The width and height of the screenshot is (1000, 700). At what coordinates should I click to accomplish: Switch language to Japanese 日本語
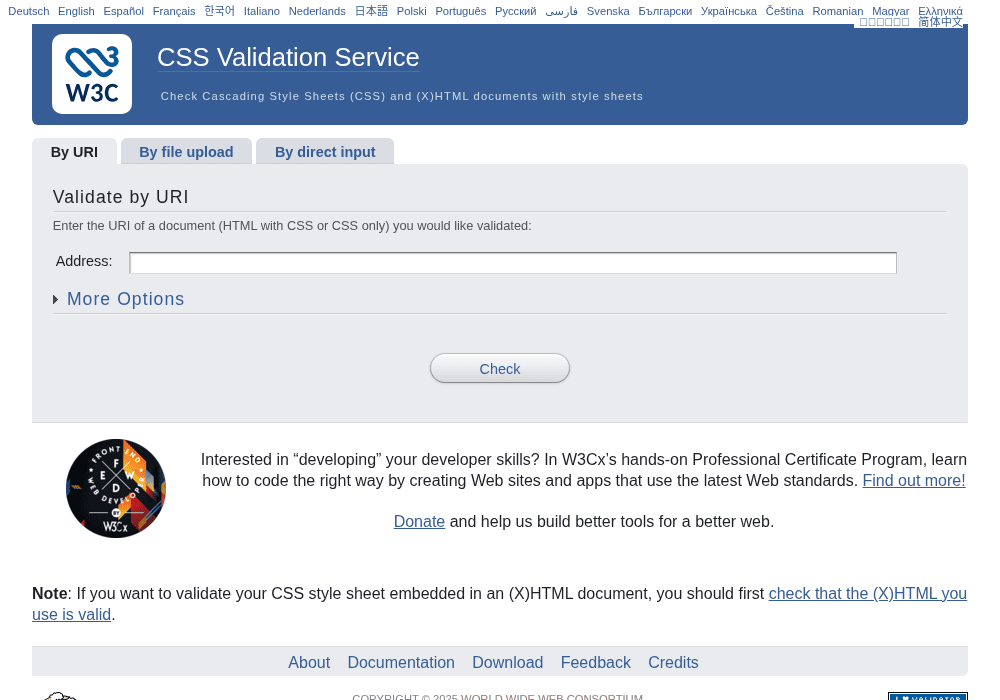point(371,11)
